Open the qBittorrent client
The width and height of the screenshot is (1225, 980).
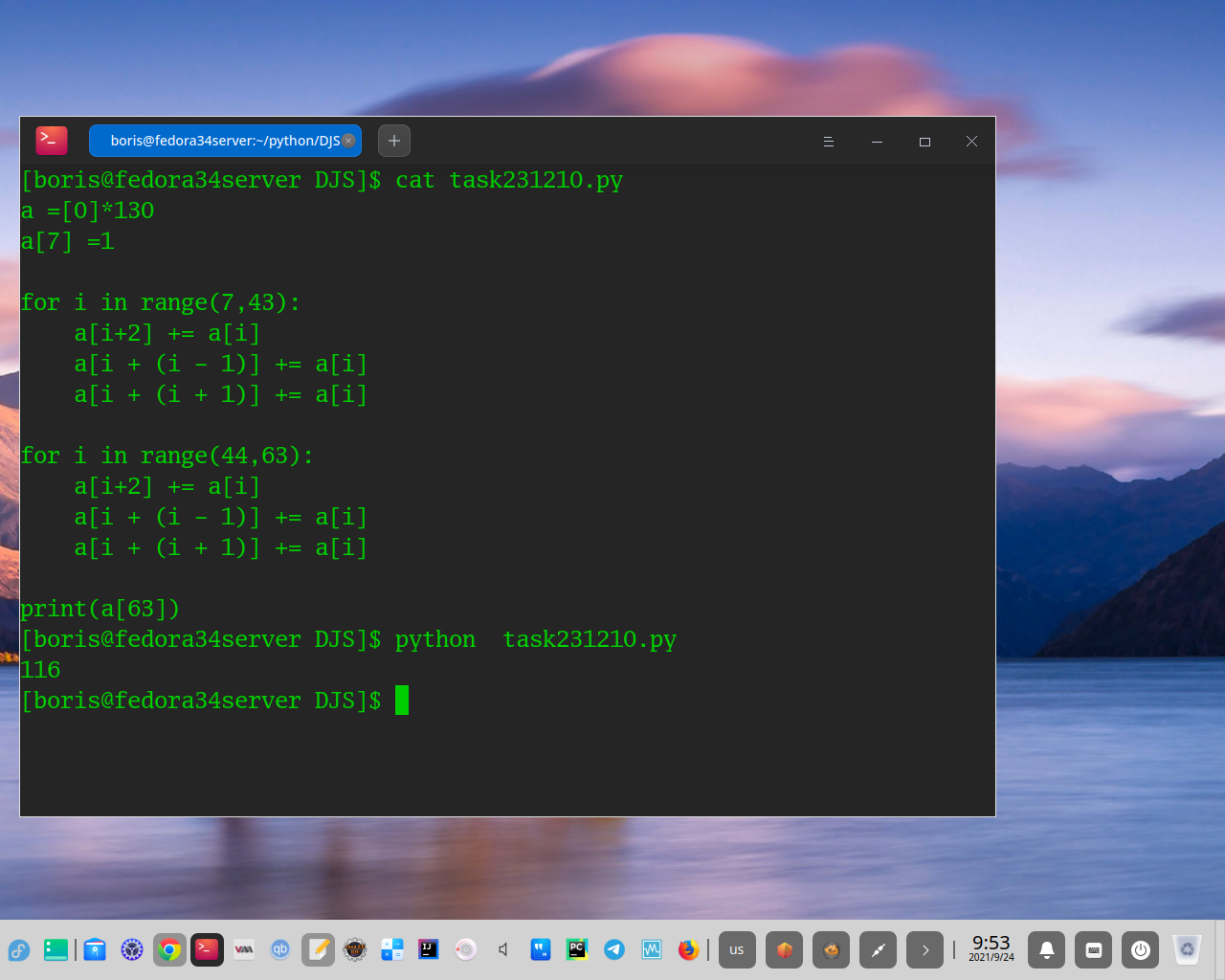pos(279,949)
